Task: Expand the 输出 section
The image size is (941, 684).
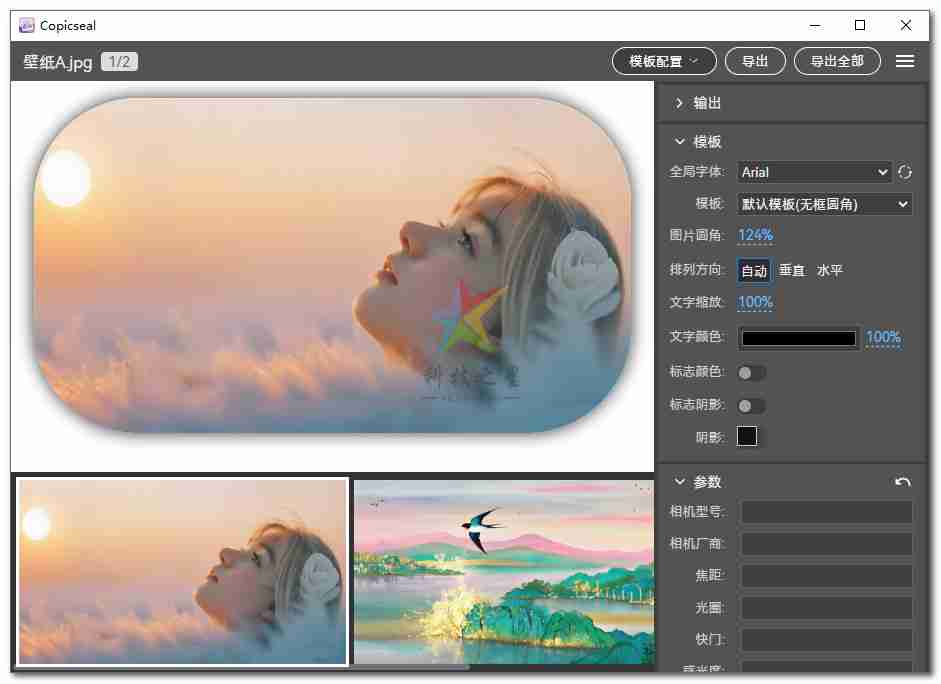Action: point(680,103)
